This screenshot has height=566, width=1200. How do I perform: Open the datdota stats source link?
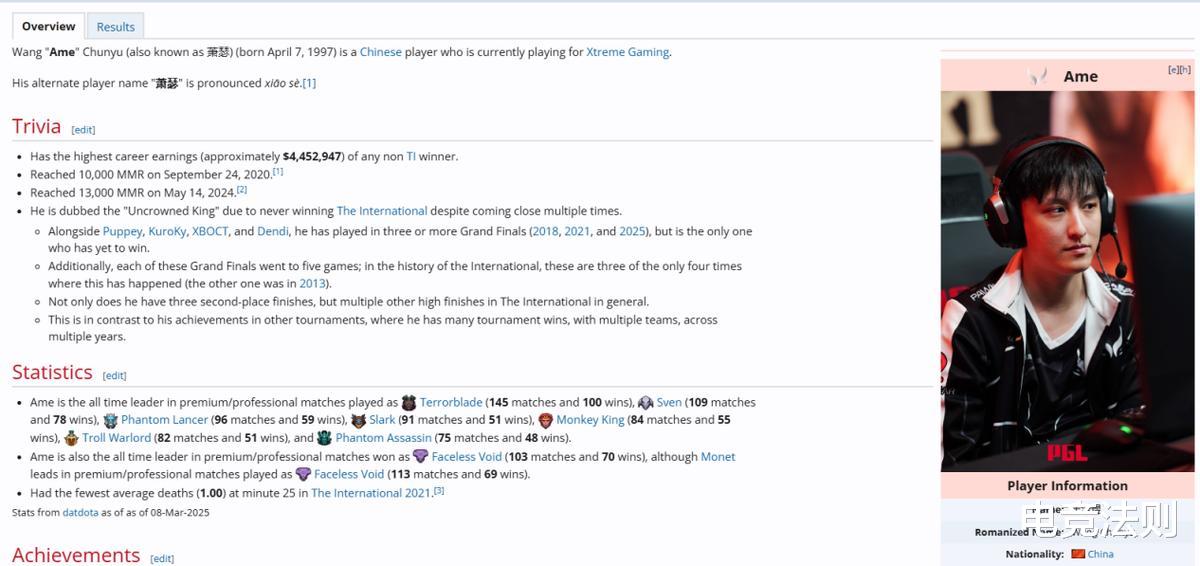point(79,512)
